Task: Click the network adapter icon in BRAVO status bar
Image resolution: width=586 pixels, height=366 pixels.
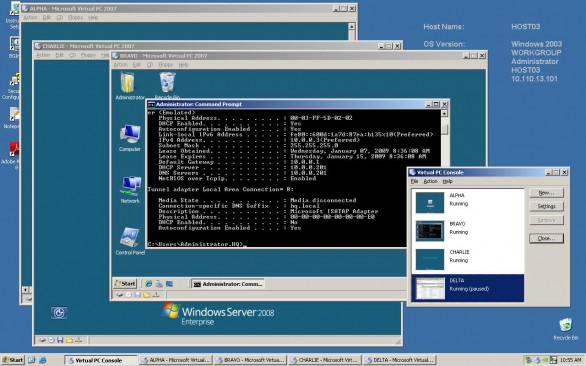Action: 156,295
